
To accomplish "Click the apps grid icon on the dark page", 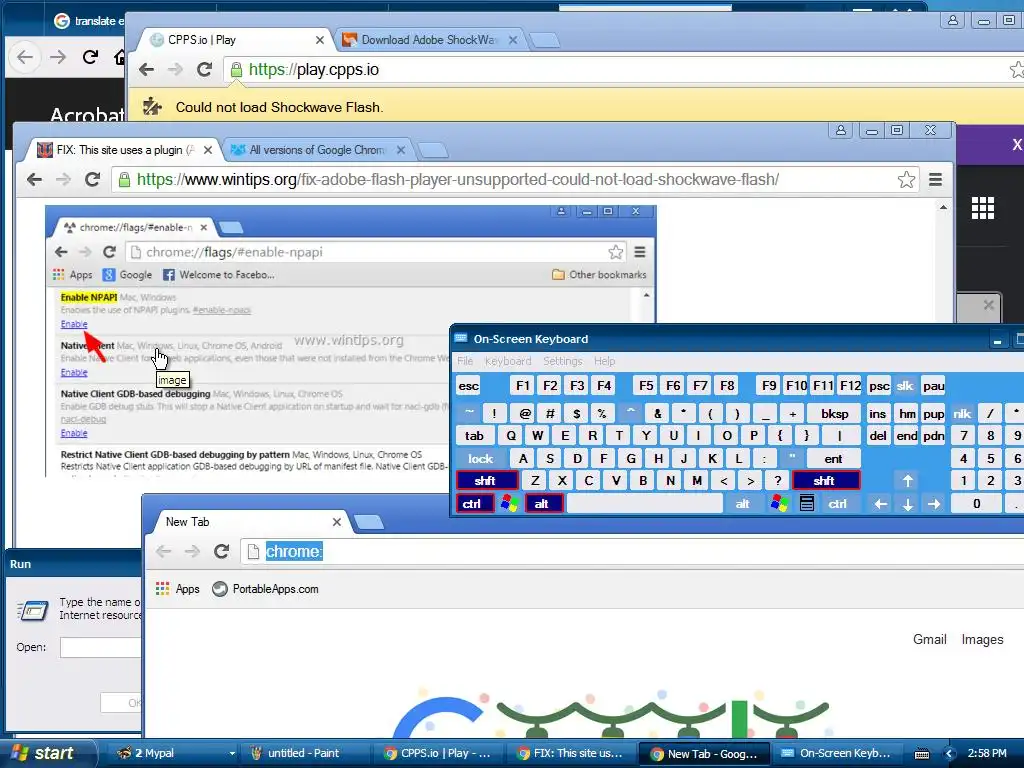I will 982,208.
